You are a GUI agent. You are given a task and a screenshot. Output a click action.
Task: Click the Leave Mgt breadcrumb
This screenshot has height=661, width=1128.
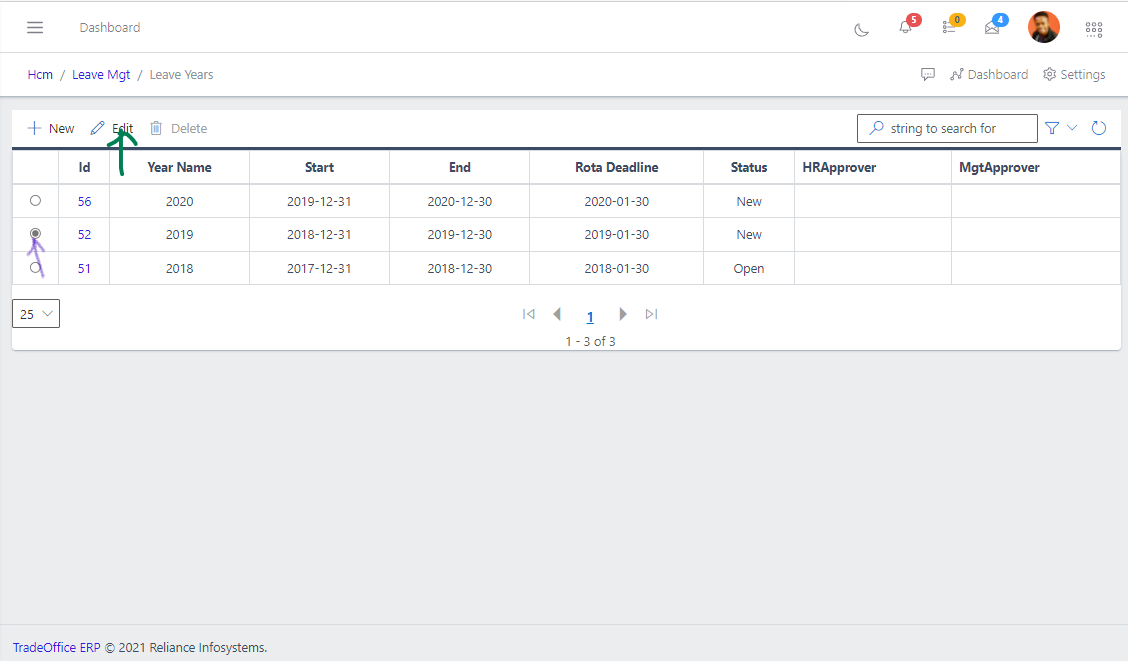click(x=101, y=75)
